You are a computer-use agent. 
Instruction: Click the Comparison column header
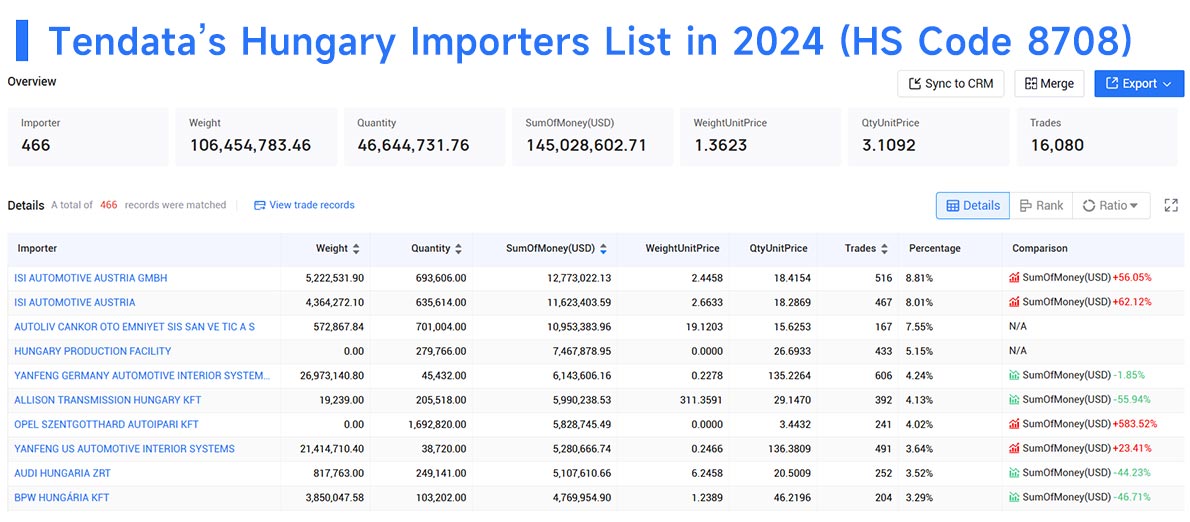click(1040, 248)
